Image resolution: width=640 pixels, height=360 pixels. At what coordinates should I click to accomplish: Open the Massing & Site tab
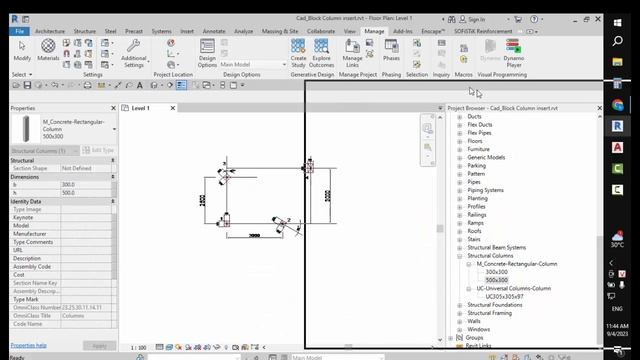point(280,31)
